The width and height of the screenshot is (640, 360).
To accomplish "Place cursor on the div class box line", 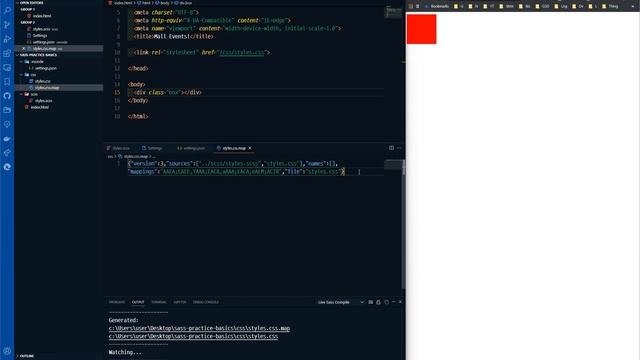I will tap(256, 92).
